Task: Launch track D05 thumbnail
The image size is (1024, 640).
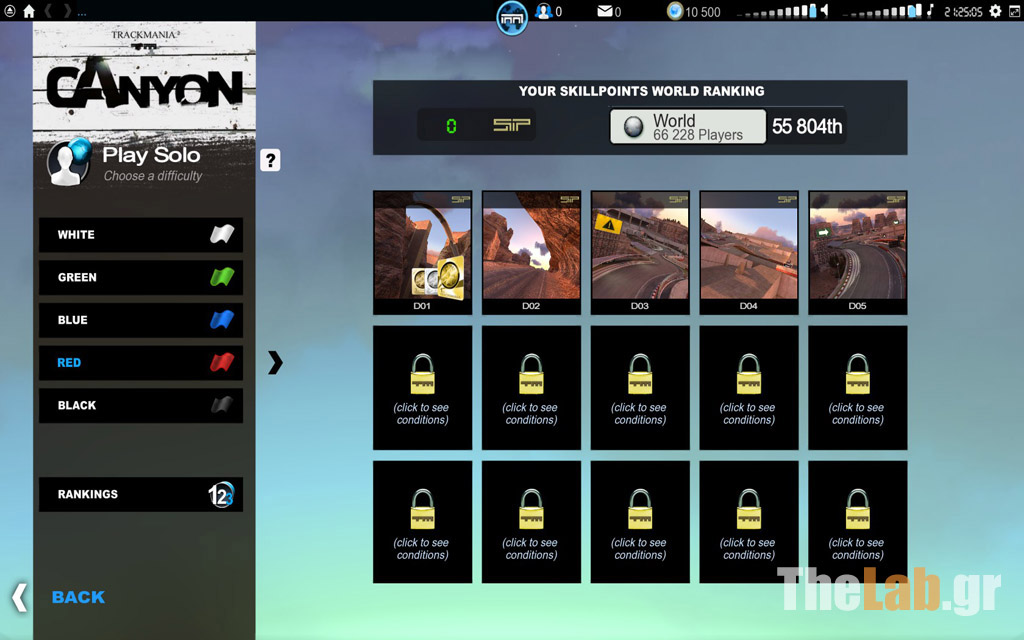Action: click(858, 253)
